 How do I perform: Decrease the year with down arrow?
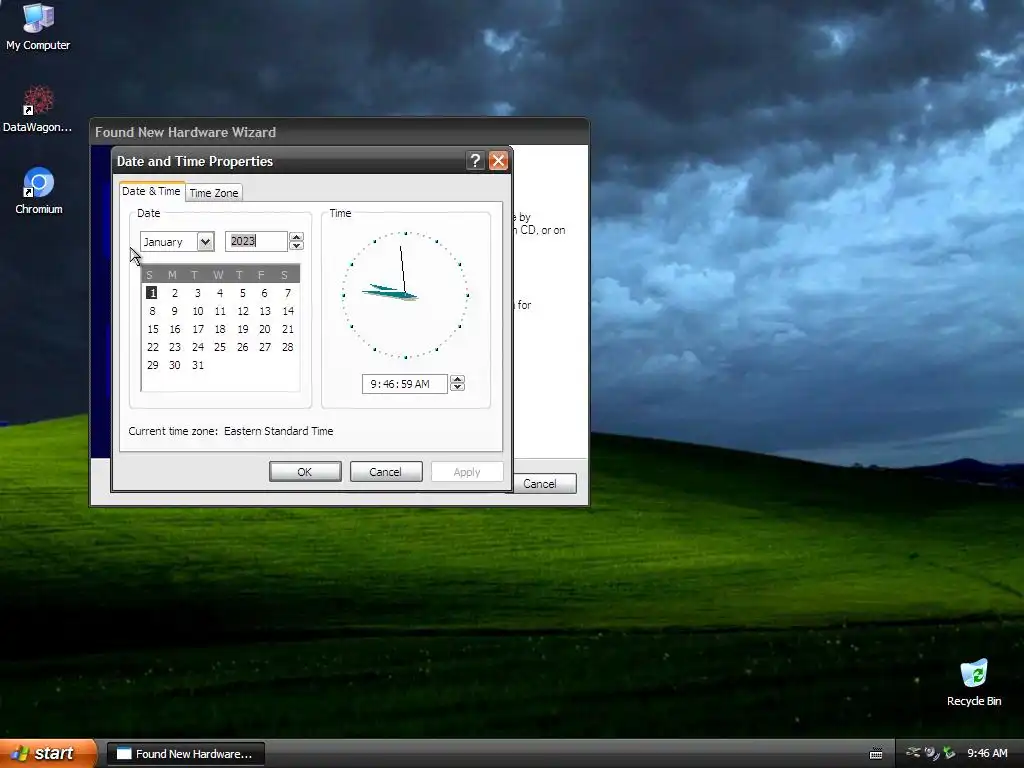click(x=296, y=246)
